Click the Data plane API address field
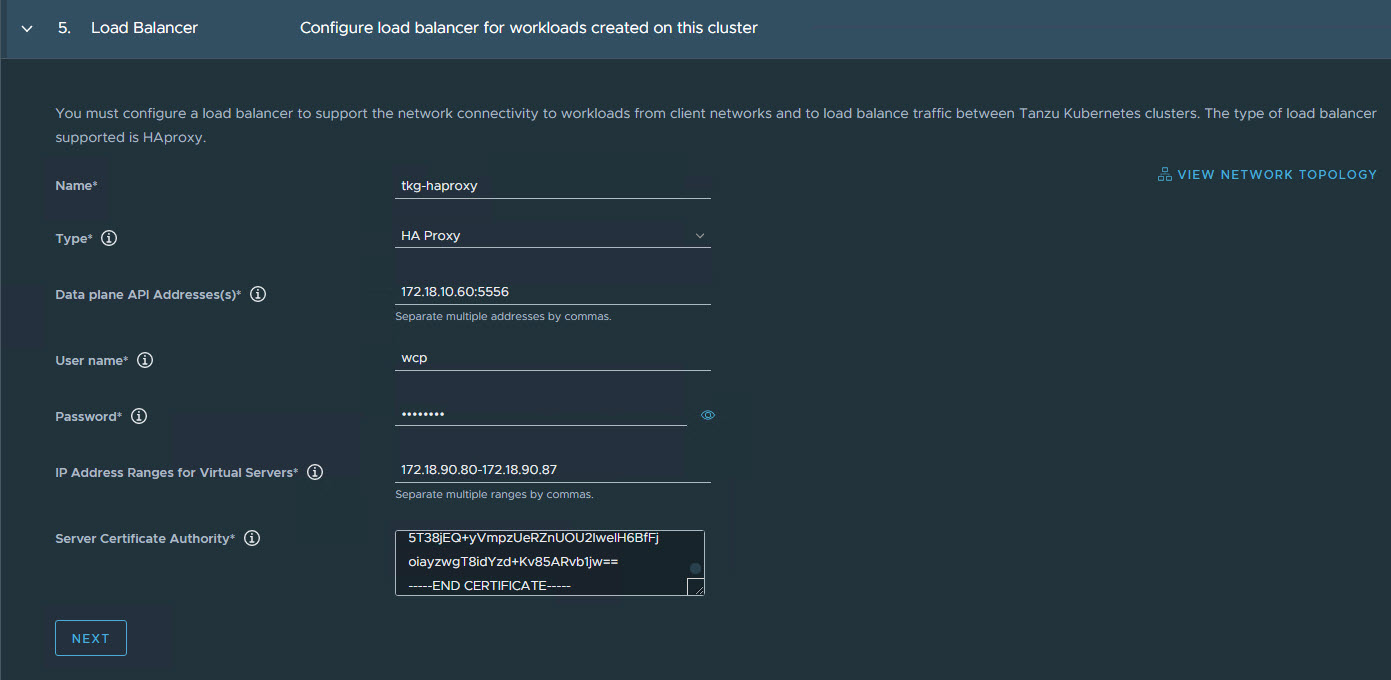 coord(552,292)
